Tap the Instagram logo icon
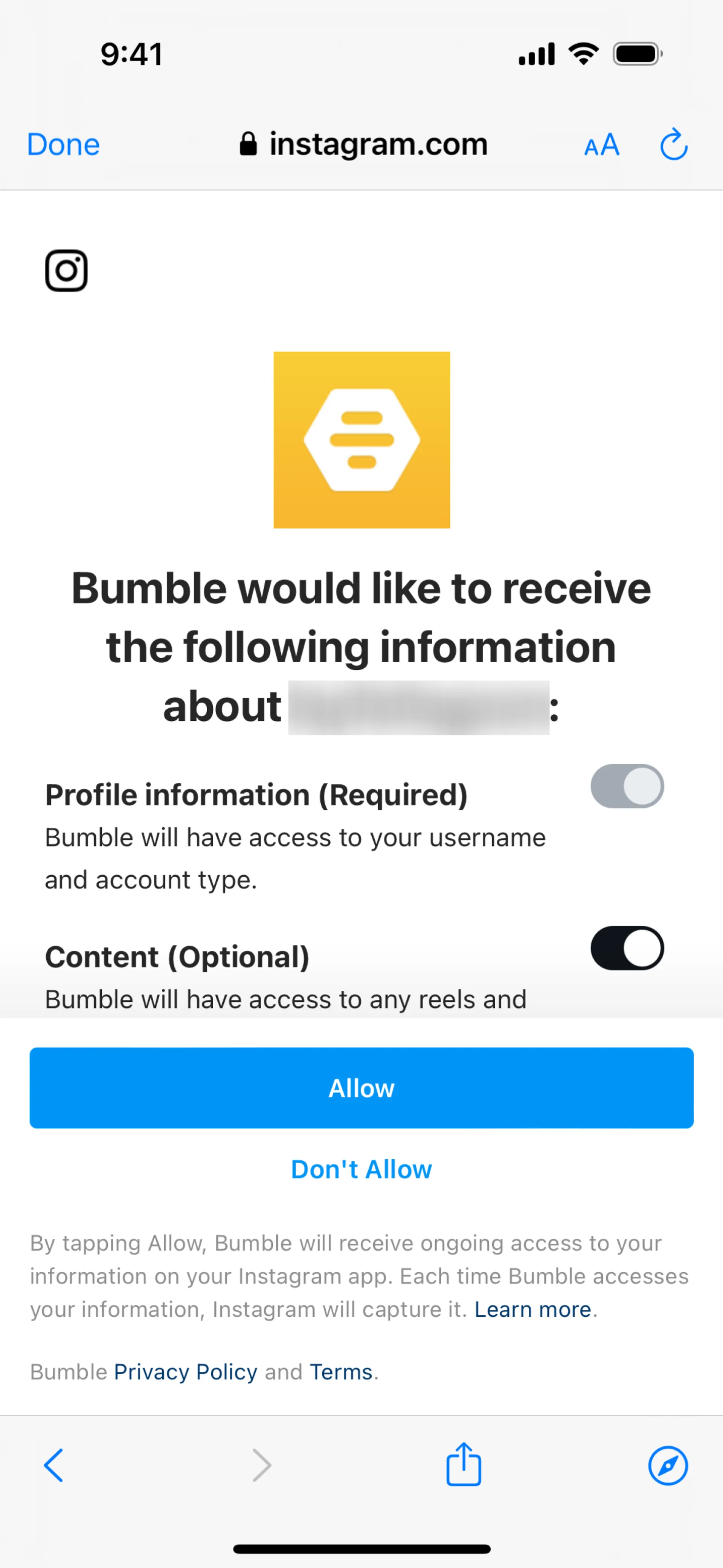Viewport: 723px width, 1568px height. [66, 270]
